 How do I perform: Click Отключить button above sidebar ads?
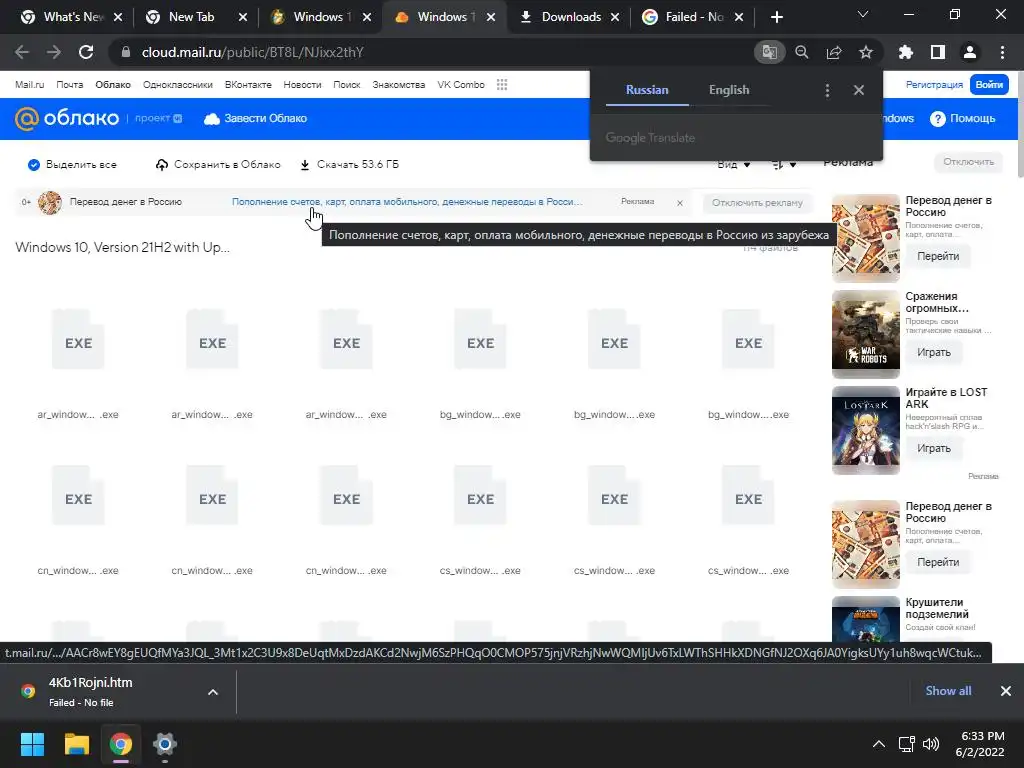click(x=968, y=162)
